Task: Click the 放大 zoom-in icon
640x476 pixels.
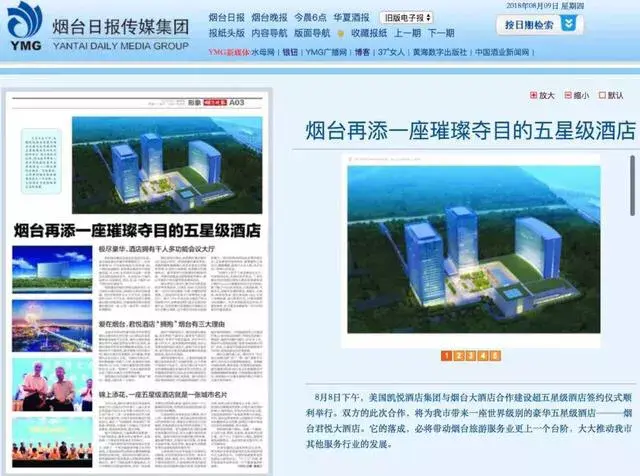Action: click(533, 95)
